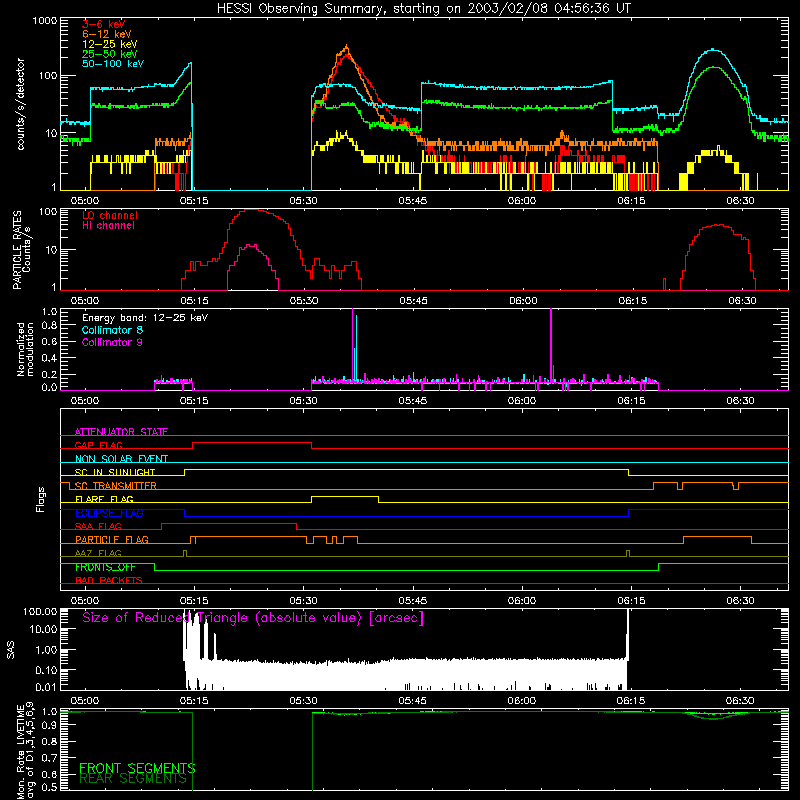
Task: Click the cyan 50-100 keV peak near 06:26
Action: tap(713, 50)
